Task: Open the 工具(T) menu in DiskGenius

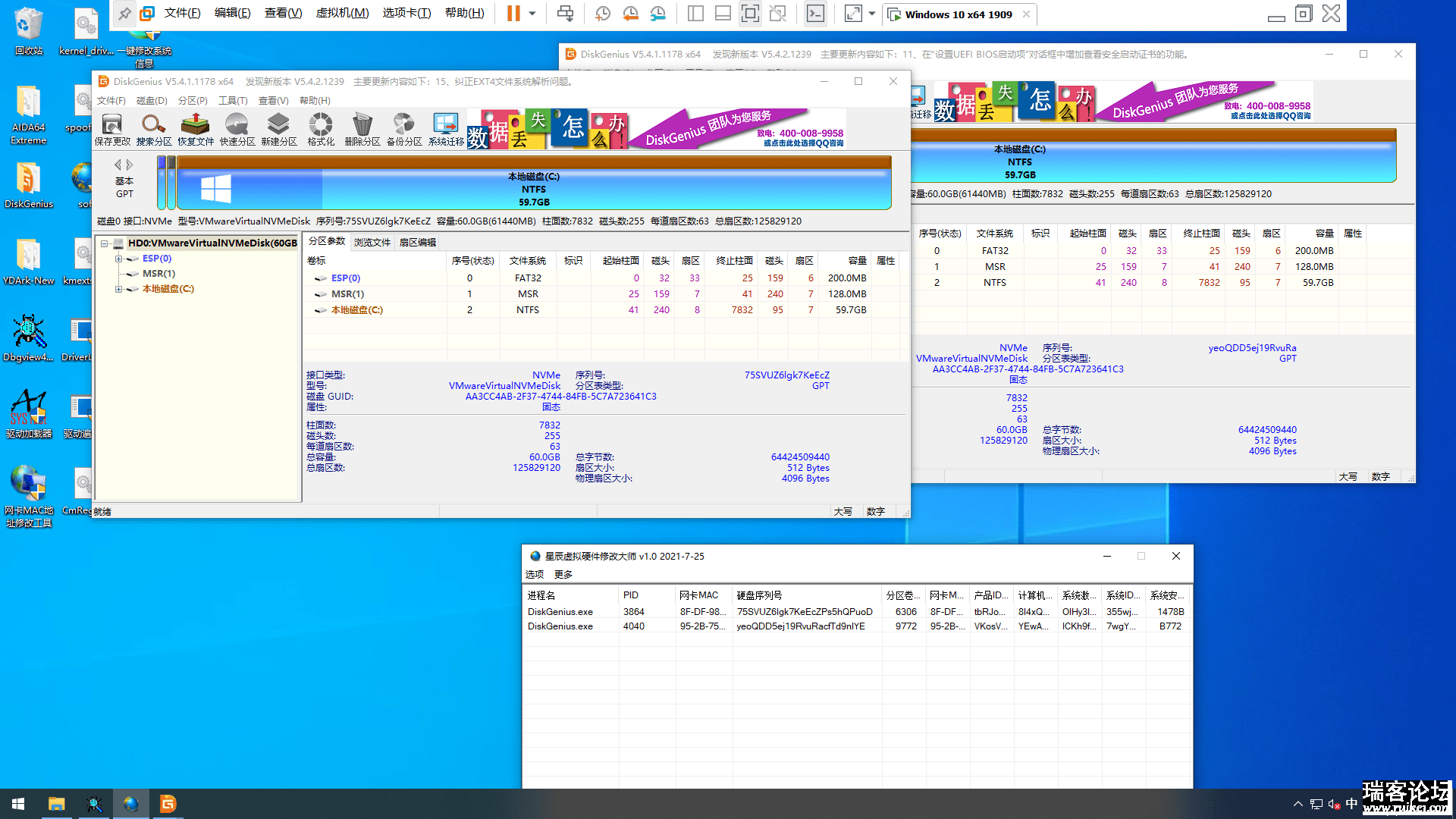Action: 233,100
